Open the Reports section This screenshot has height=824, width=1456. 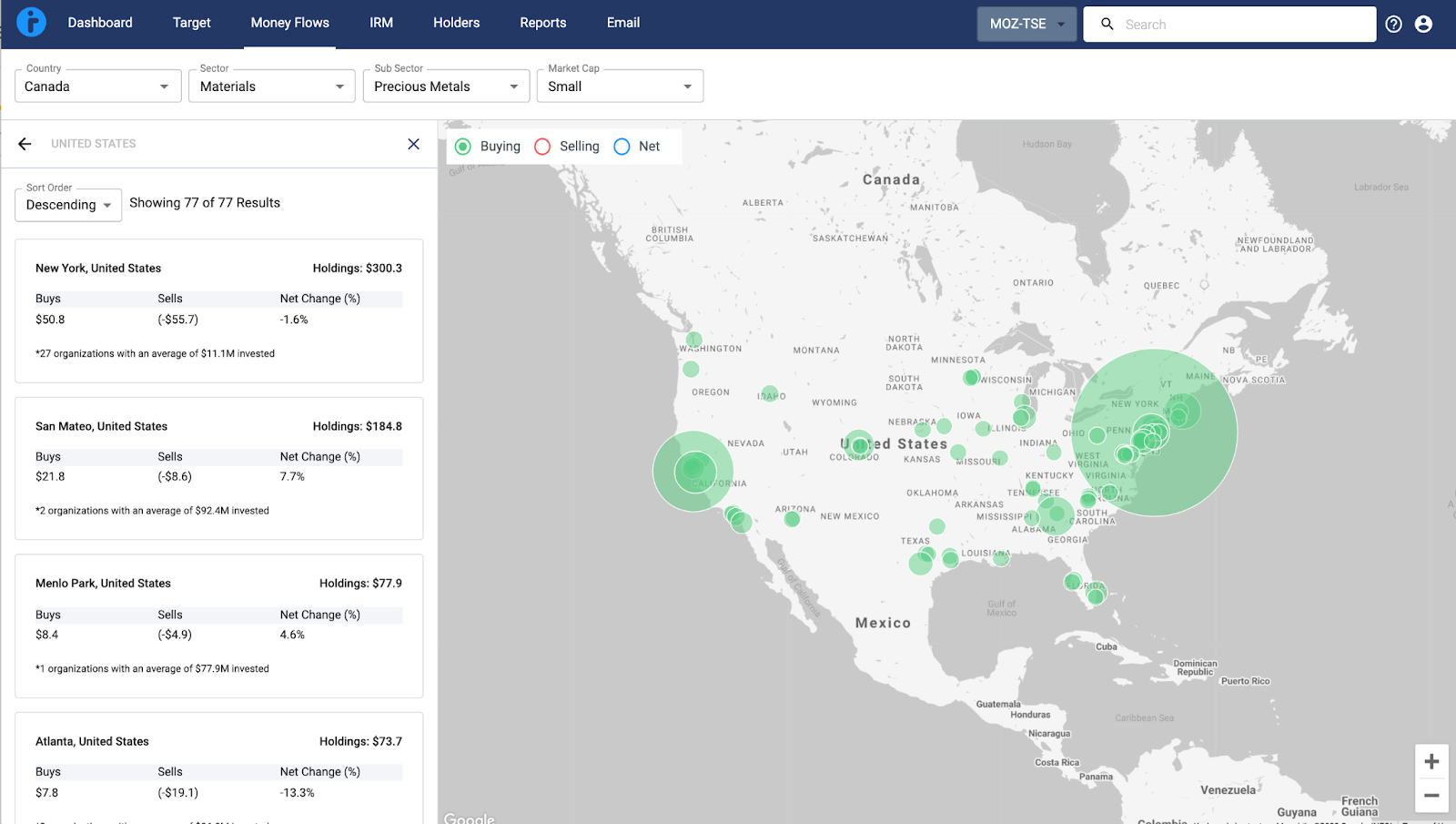pos(542,23)
